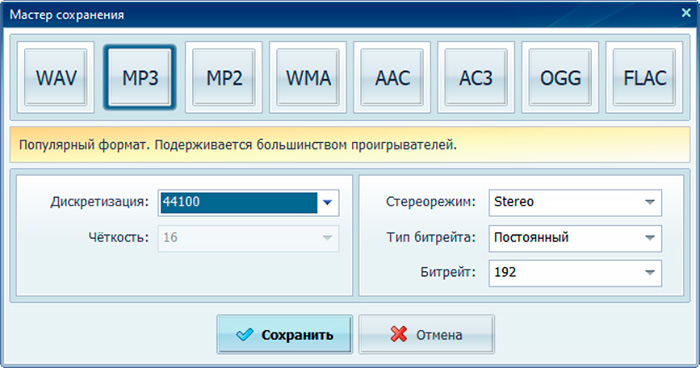Screen dimensions: 700x368
Task: Choose the MP3 format button
Action: [140, 77]
